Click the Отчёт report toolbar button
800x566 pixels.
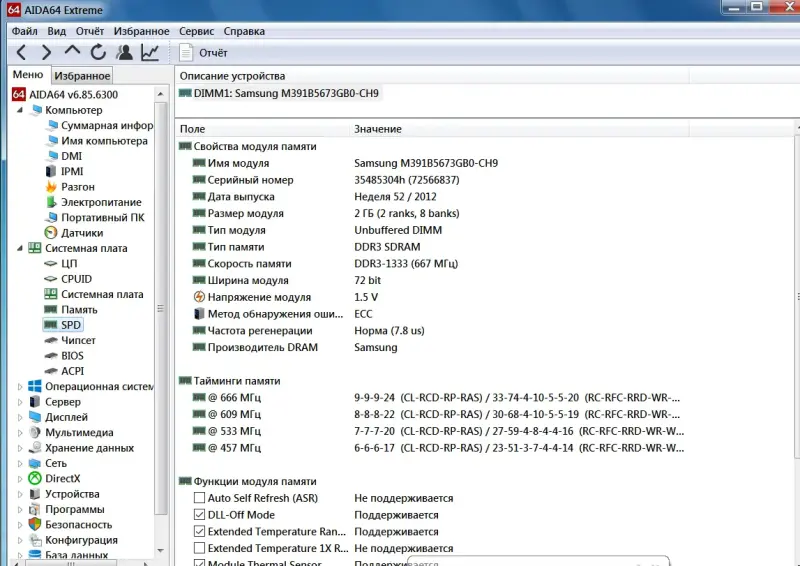203,53
